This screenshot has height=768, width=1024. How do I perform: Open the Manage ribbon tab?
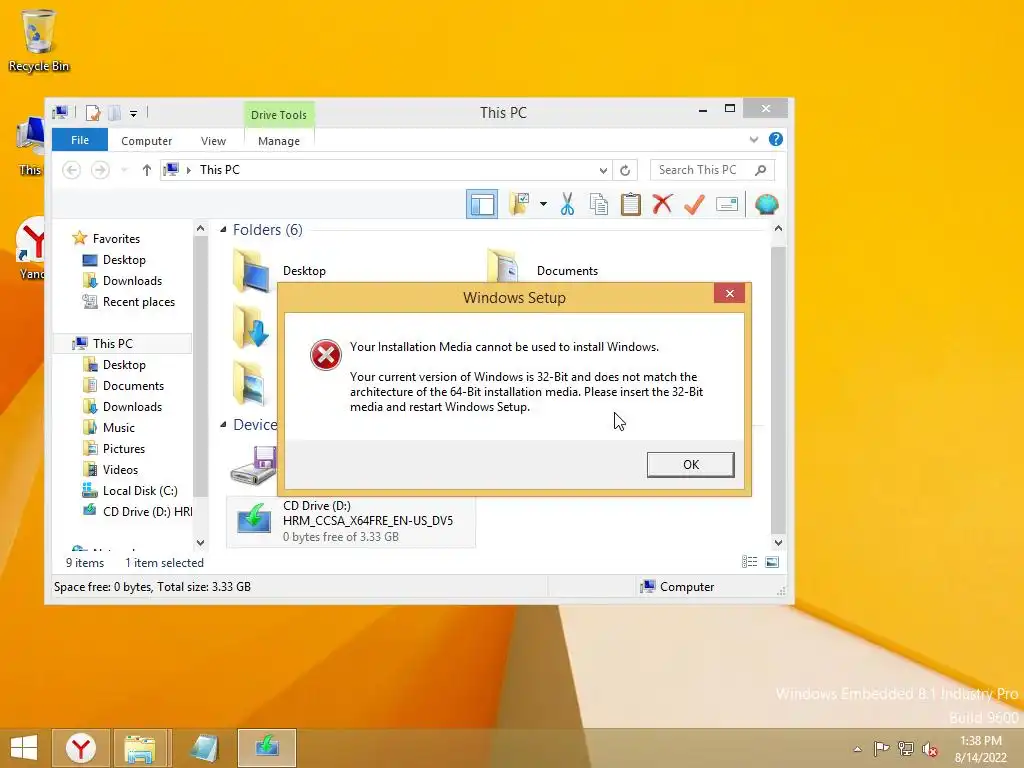click(x=279, y=140)
